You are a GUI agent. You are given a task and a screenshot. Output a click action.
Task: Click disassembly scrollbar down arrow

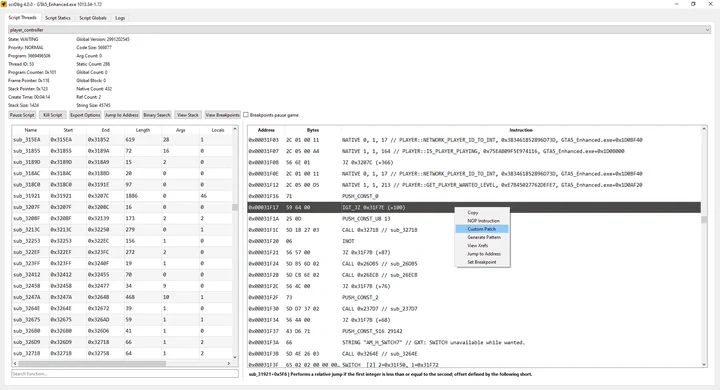[704, 364]
